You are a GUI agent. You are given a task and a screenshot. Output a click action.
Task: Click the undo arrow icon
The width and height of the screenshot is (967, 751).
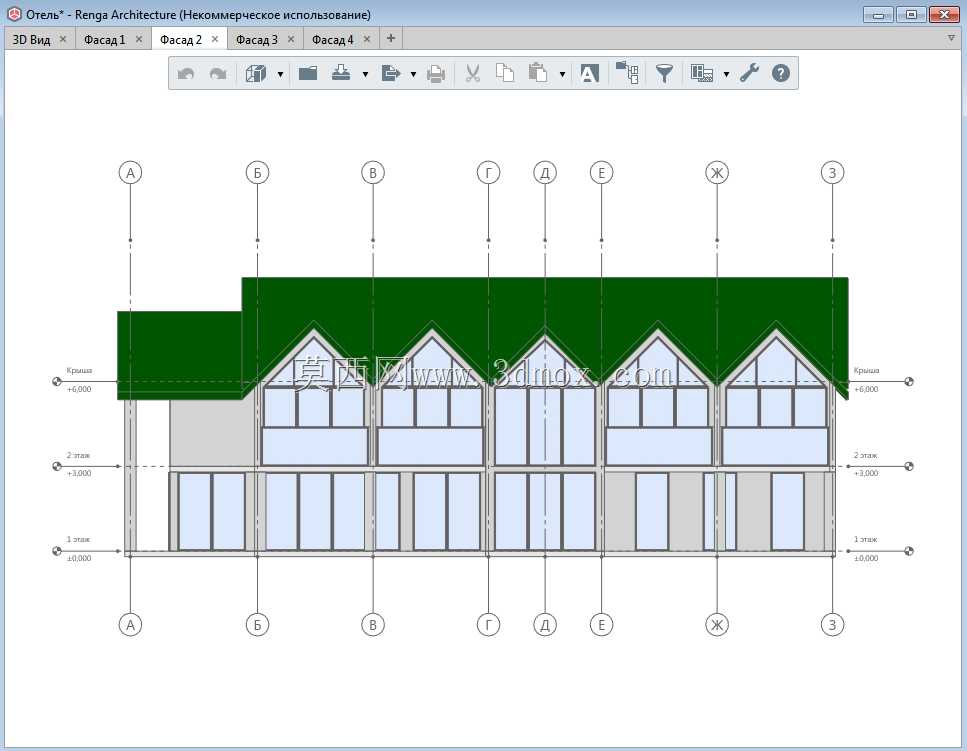tap(186, 74)
